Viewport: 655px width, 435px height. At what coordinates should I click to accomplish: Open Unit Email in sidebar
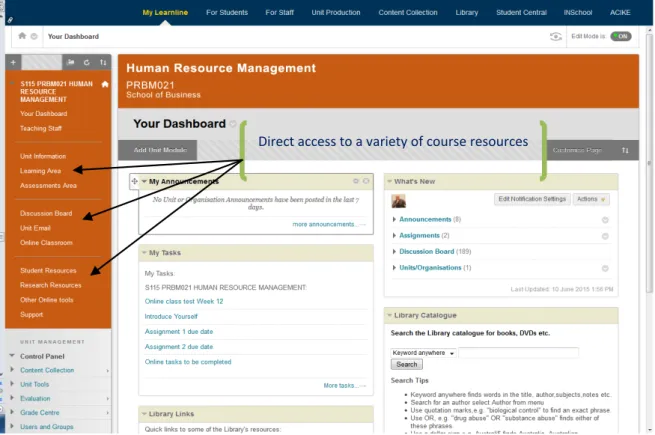35,228
